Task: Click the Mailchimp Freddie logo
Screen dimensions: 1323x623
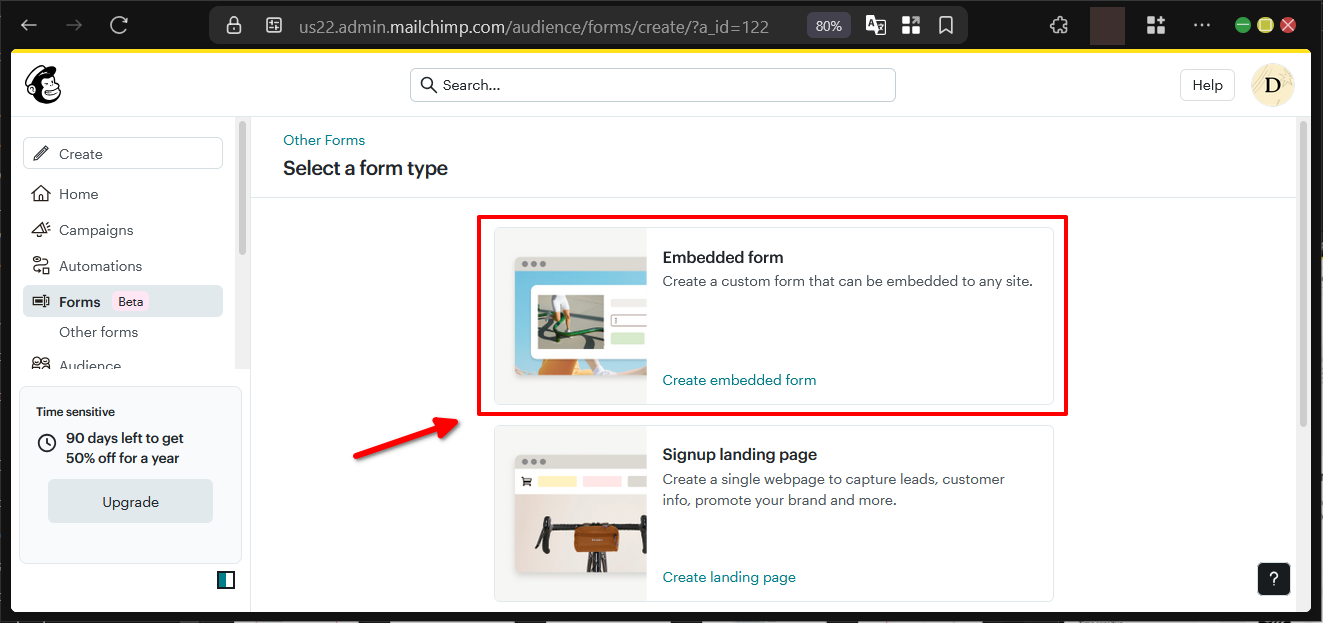Action: pos(42,84)
